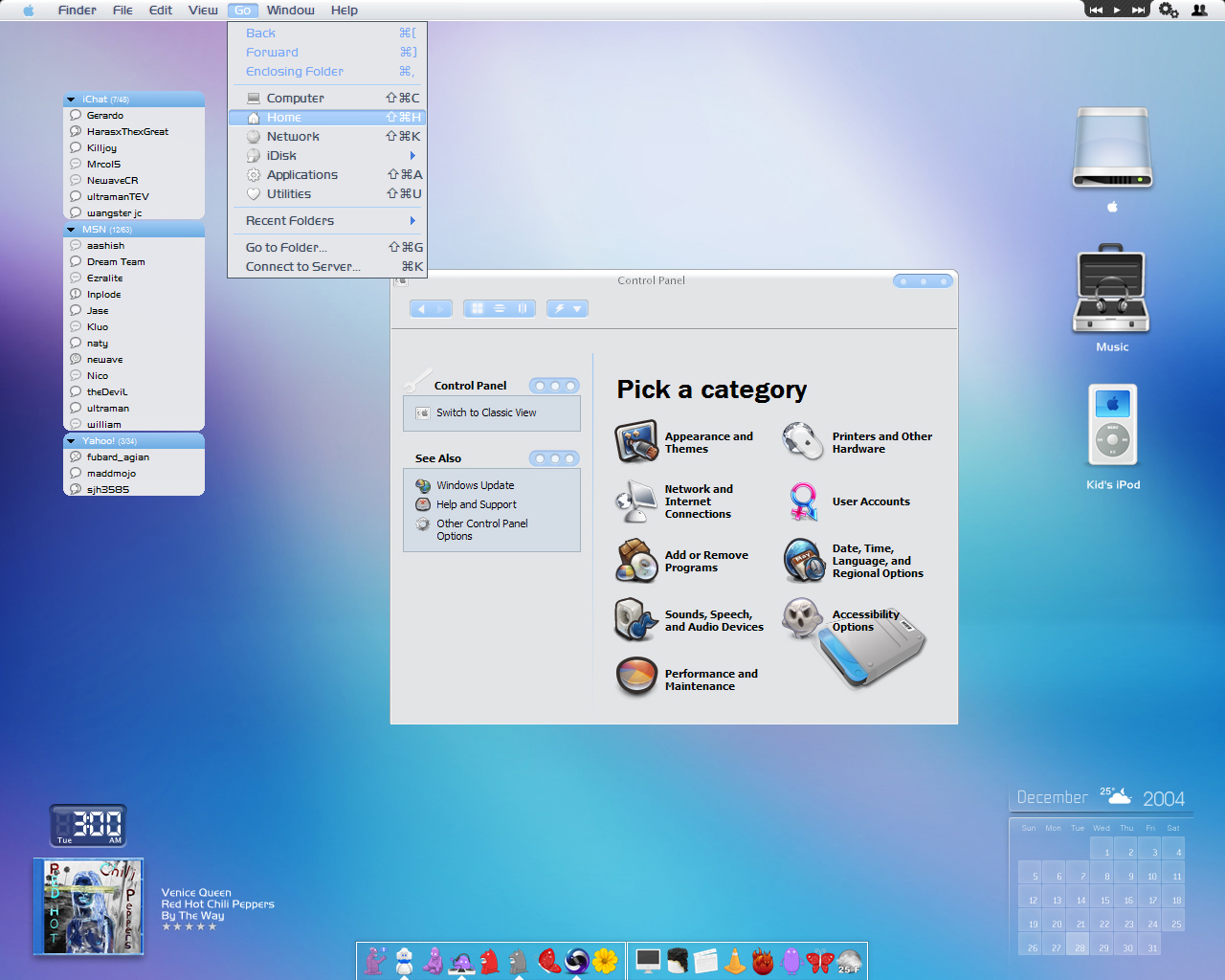Click the star rating under By The Way
1225x980 pixels.
coord(189,926)
